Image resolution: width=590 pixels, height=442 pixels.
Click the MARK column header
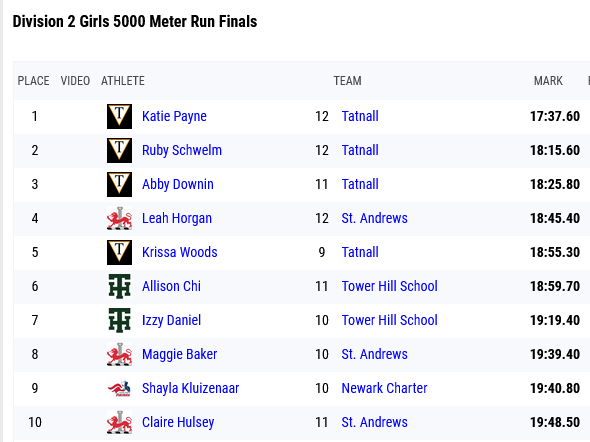[548, 81]
